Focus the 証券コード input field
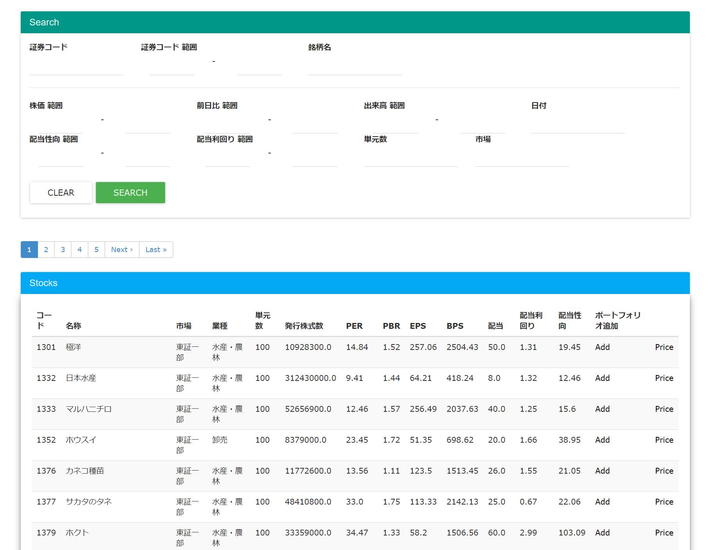 pyautogui.click(x=76, y=67)
